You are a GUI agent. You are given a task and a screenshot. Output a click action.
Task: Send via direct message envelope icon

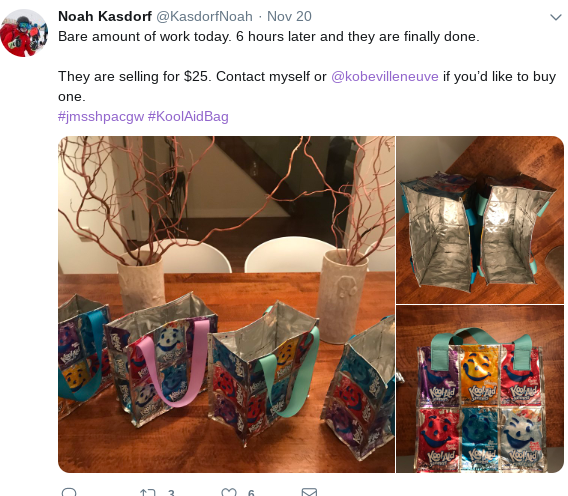pos(309,492)
